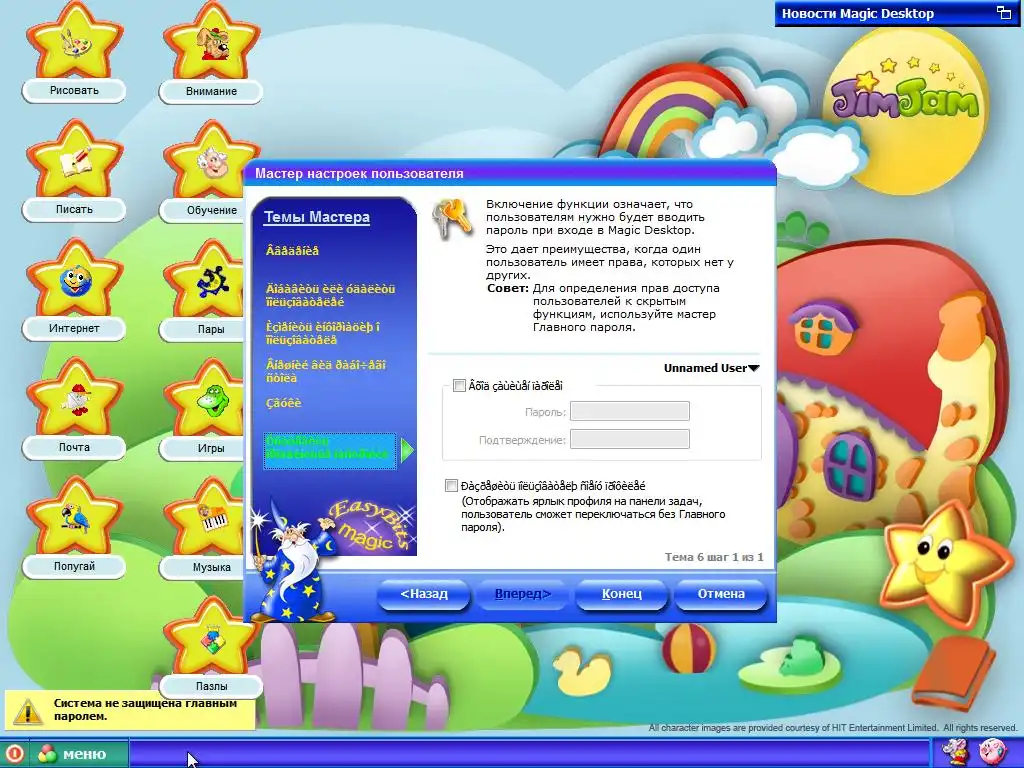The width and height of the screenshot is (1024, 768).
Task: Open the Обучение professor star icon
Action: [x=211, y=163]
